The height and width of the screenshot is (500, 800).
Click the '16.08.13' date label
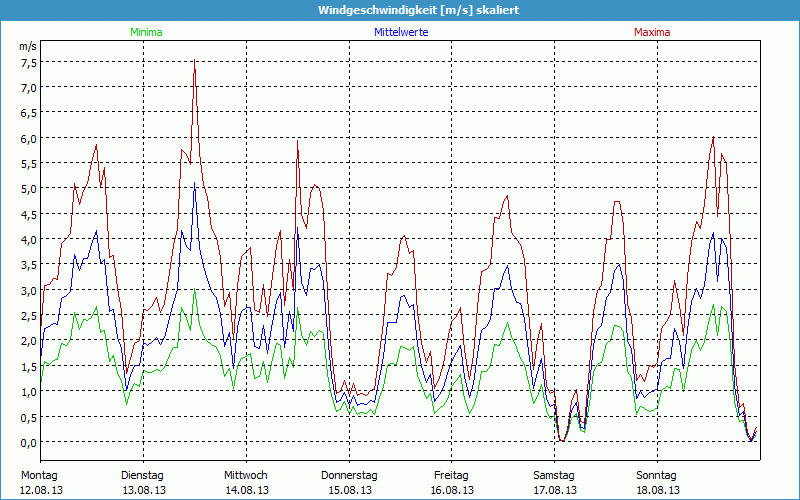click(x=453, y=490)
